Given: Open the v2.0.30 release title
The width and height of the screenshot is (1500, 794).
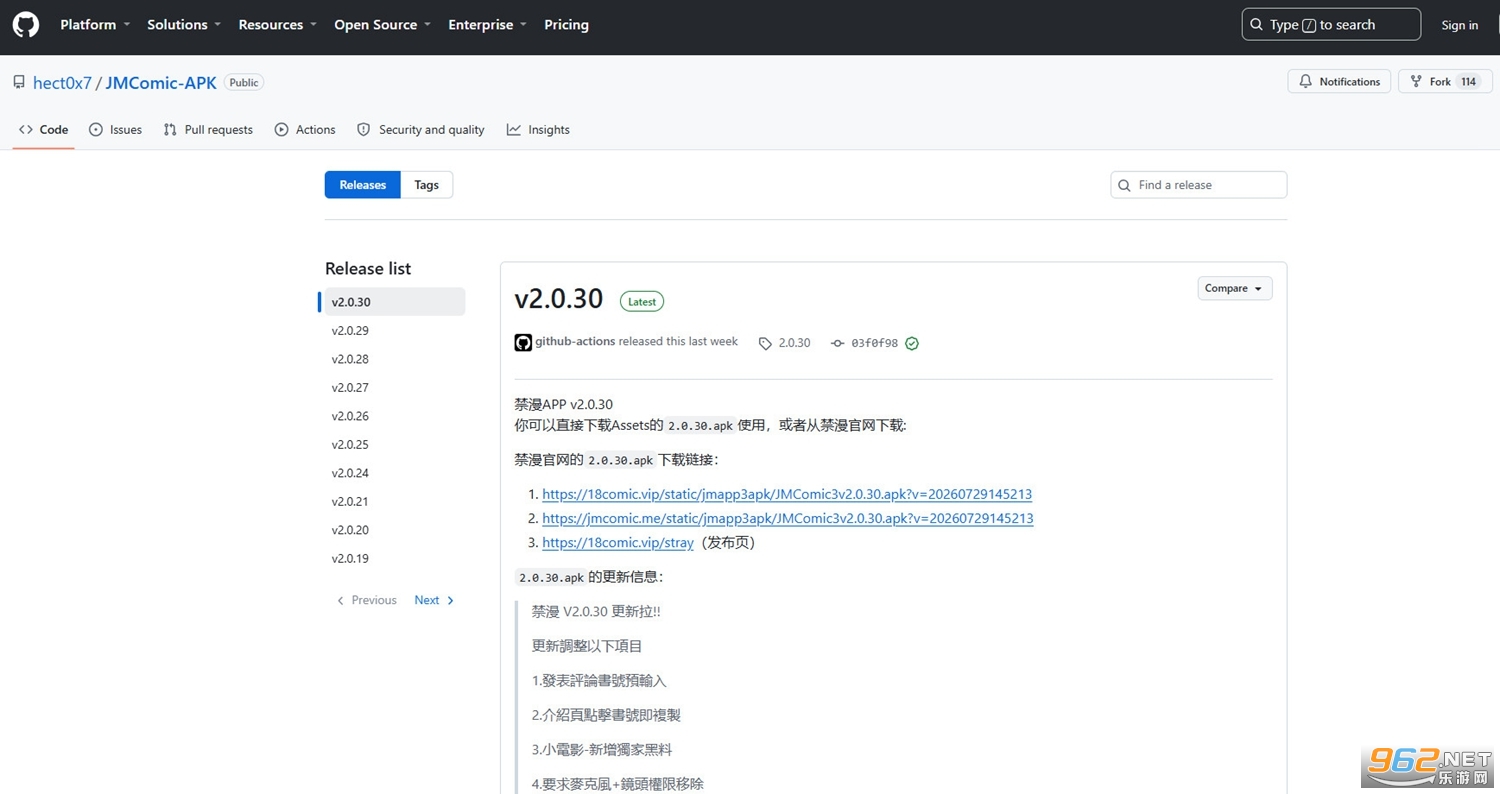Looking at the screenshot, I should [x=559, y=299].
